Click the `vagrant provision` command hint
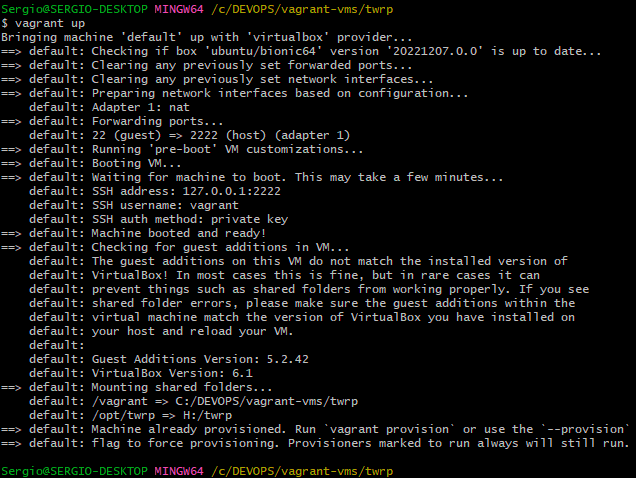 point(390,429)
